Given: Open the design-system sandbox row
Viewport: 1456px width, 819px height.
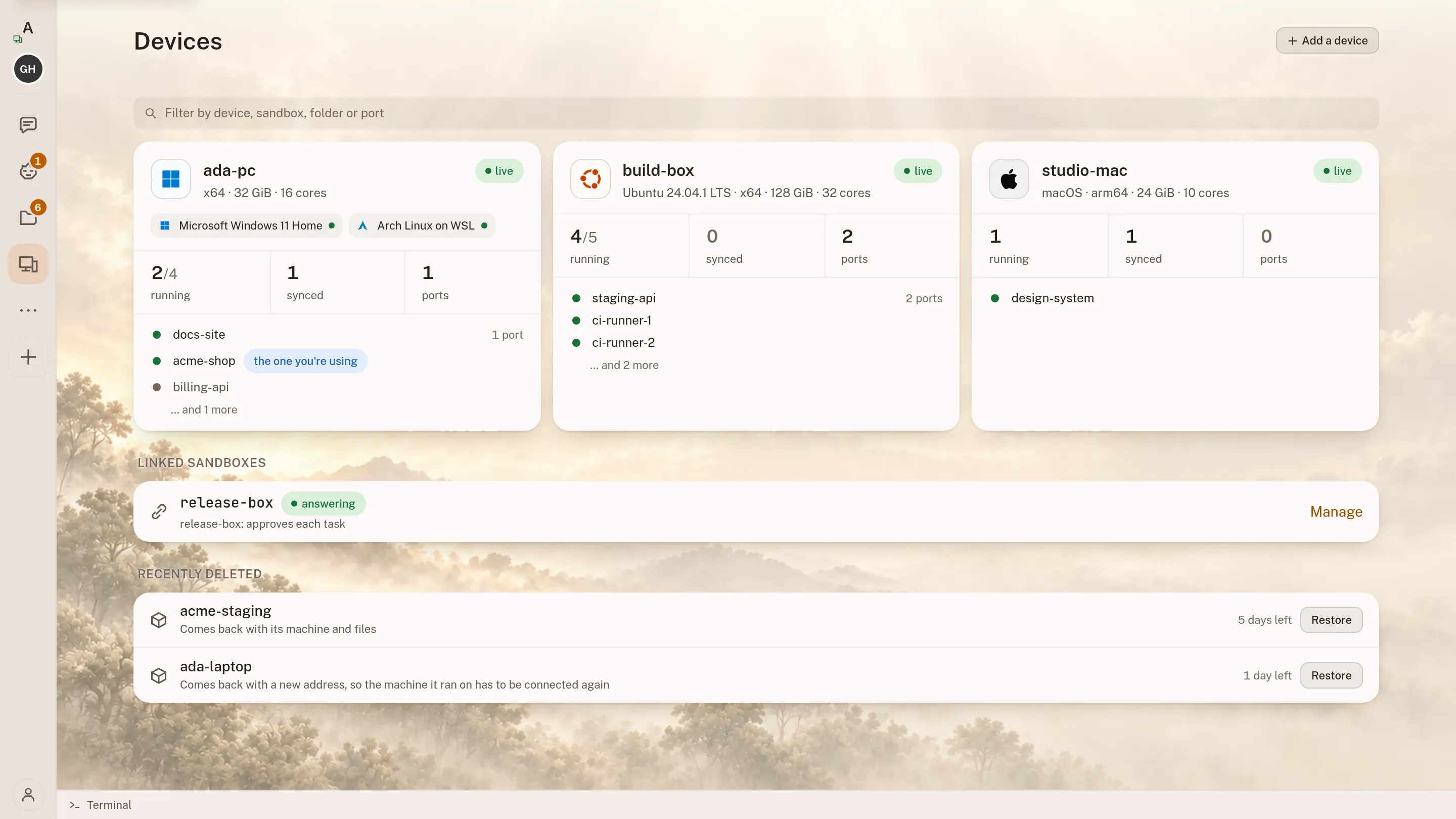Looking at the screenshot, I should tap(1175, 298).
